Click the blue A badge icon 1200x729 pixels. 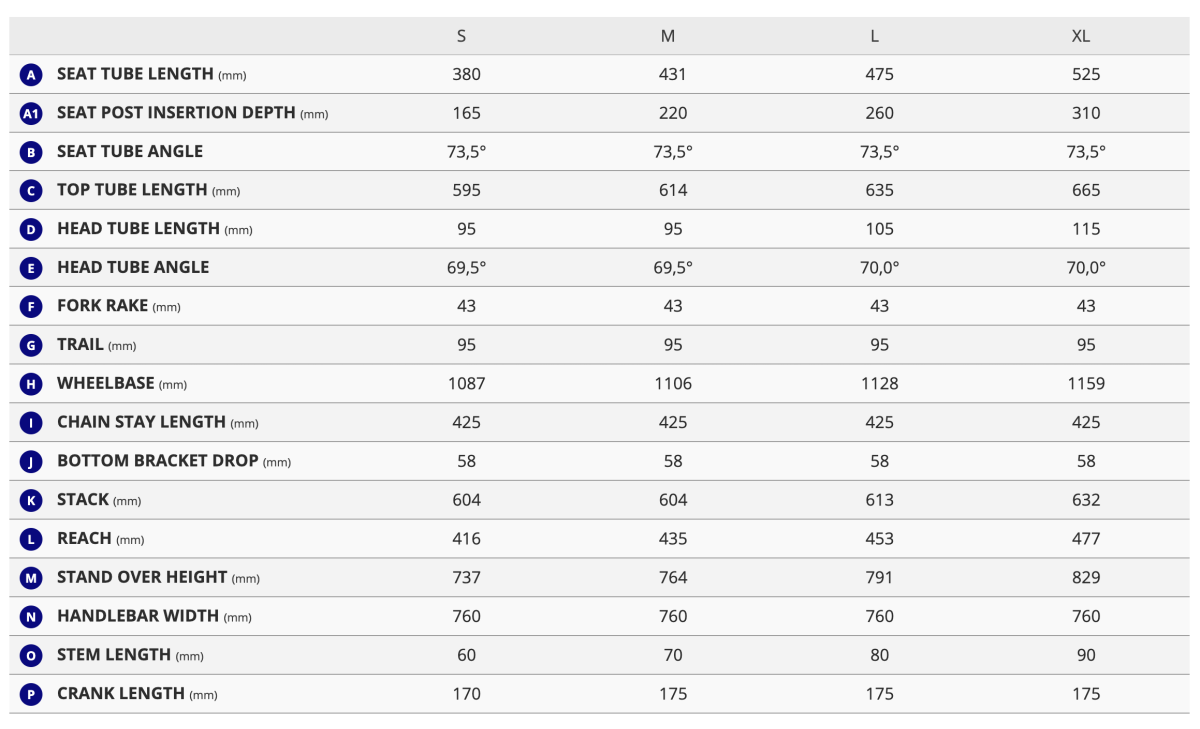[x=31, y=75]
